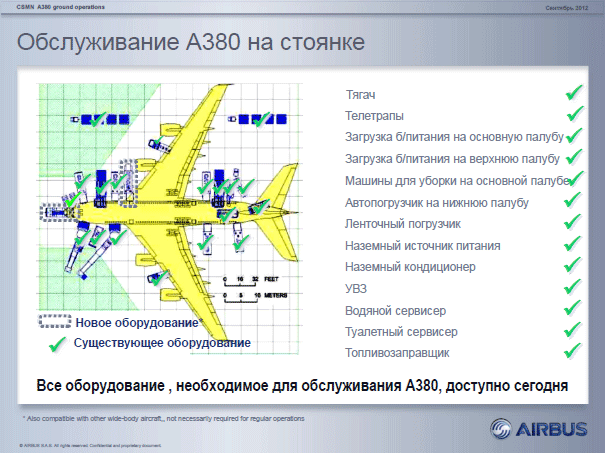605x453 pixels.
Task: Click checkmark beside Наземный источник питания
Action: pyautogui.click(x=573, y=243)
